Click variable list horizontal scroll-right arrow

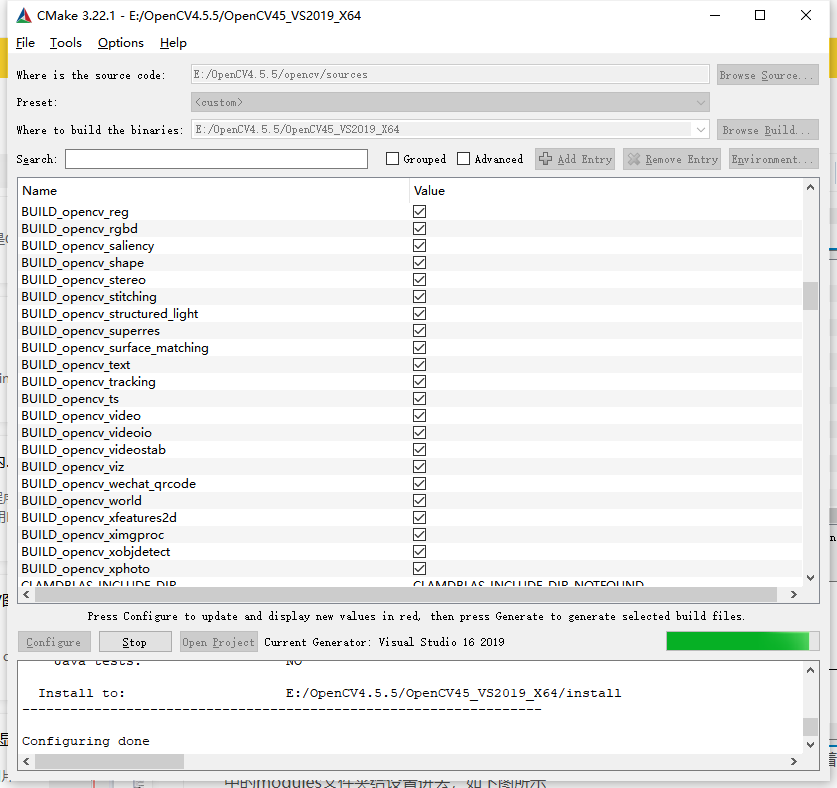coord(793,594)
